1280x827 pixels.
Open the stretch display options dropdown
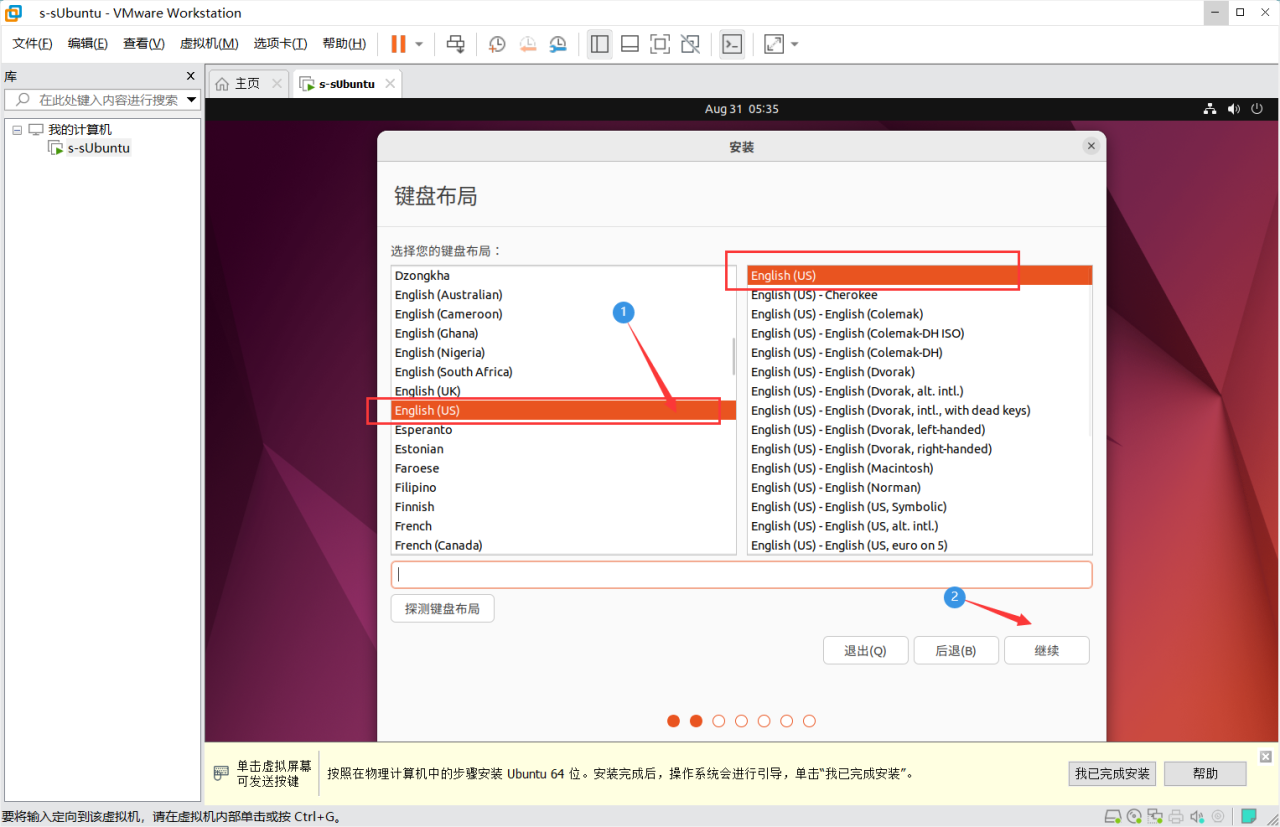pyautogui.click(x=795, y=44)
